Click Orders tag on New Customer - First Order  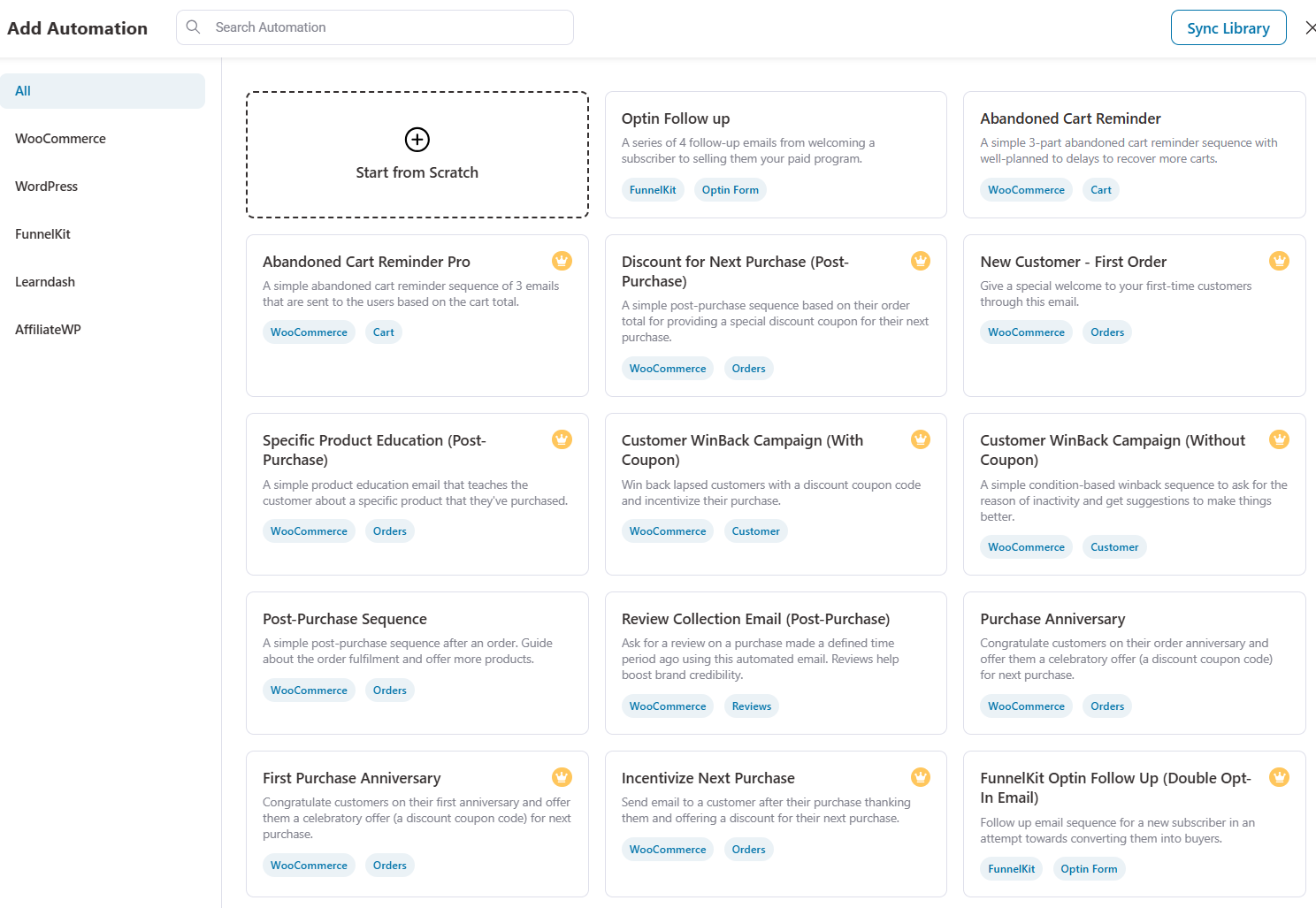(1107, 332)
